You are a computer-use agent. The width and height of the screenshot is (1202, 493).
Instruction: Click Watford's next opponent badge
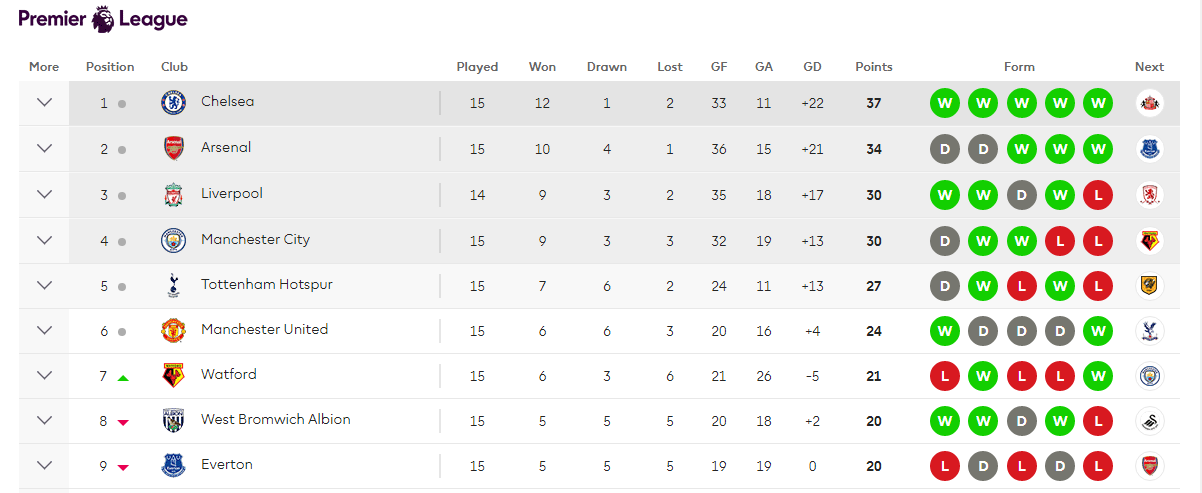[x=1149, y=376]
